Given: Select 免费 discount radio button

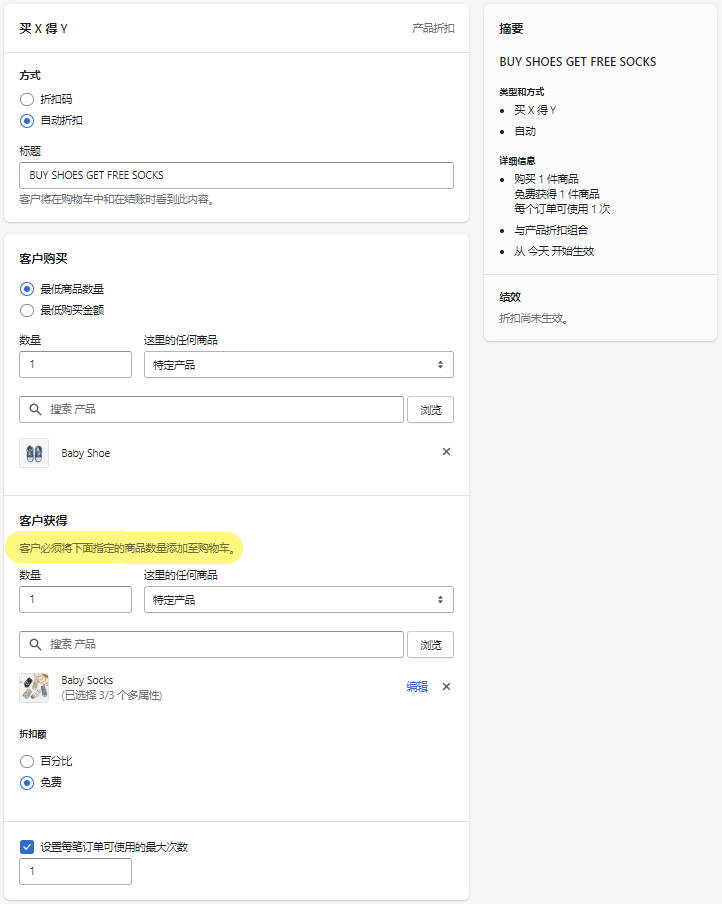Looking at the screenshot, I should tap(27, 782).
